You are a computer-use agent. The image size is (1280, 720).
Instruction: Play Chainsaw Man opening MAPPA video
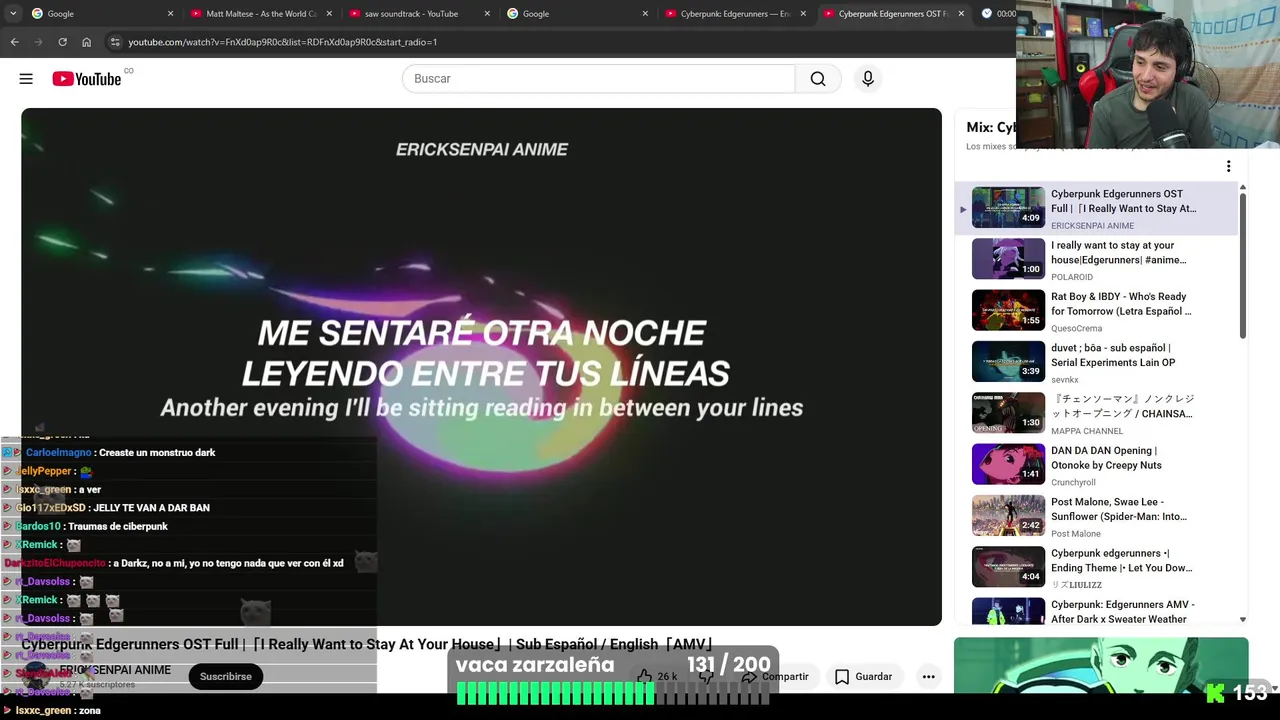1095,414
